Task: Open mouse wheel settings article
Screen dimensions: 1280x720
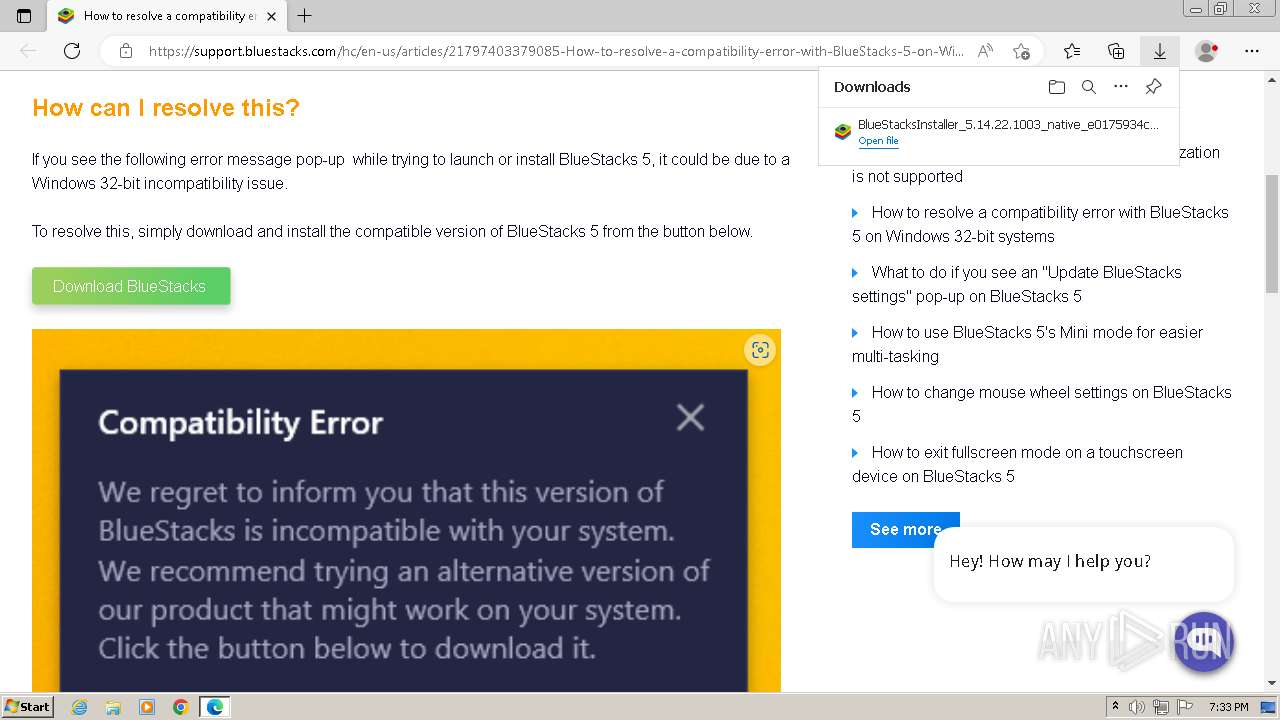Action: tap(1041, 404)
